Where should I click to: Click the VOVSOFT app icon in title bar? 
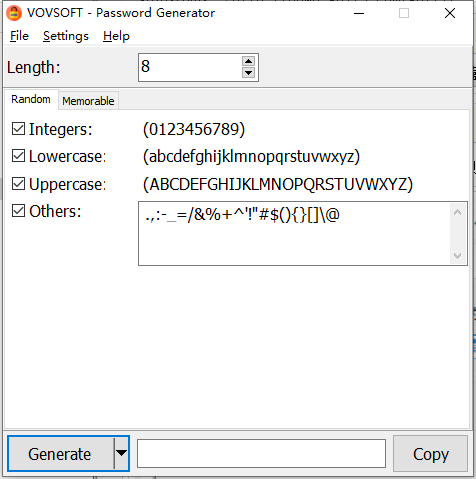point(14,13)
